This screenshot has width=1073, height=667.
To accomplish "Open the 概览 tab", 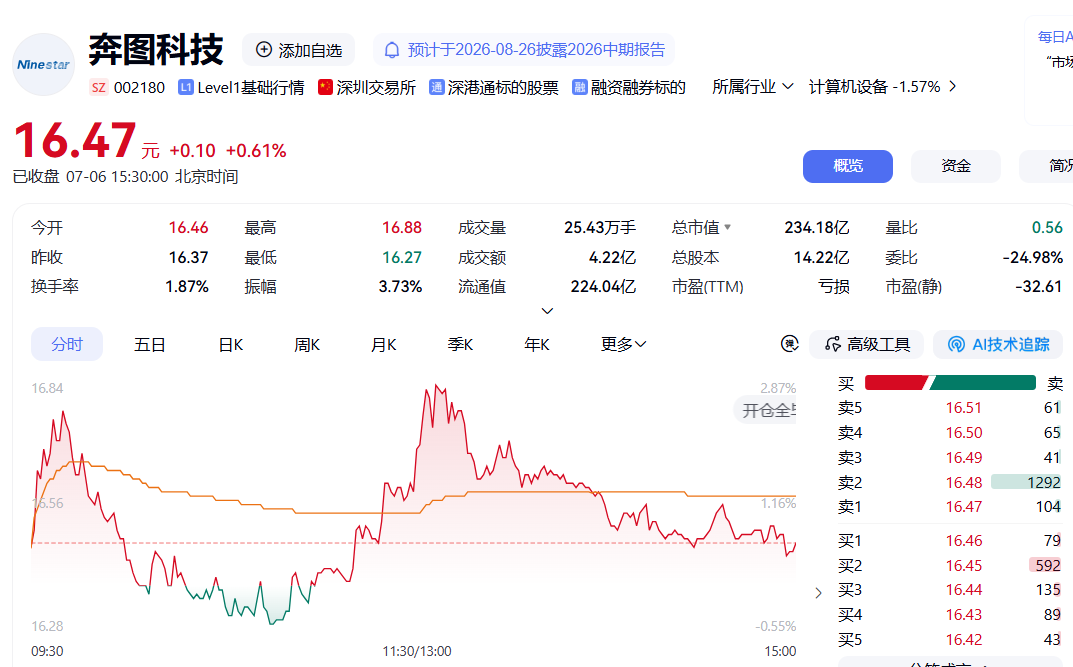I will 848,166.
